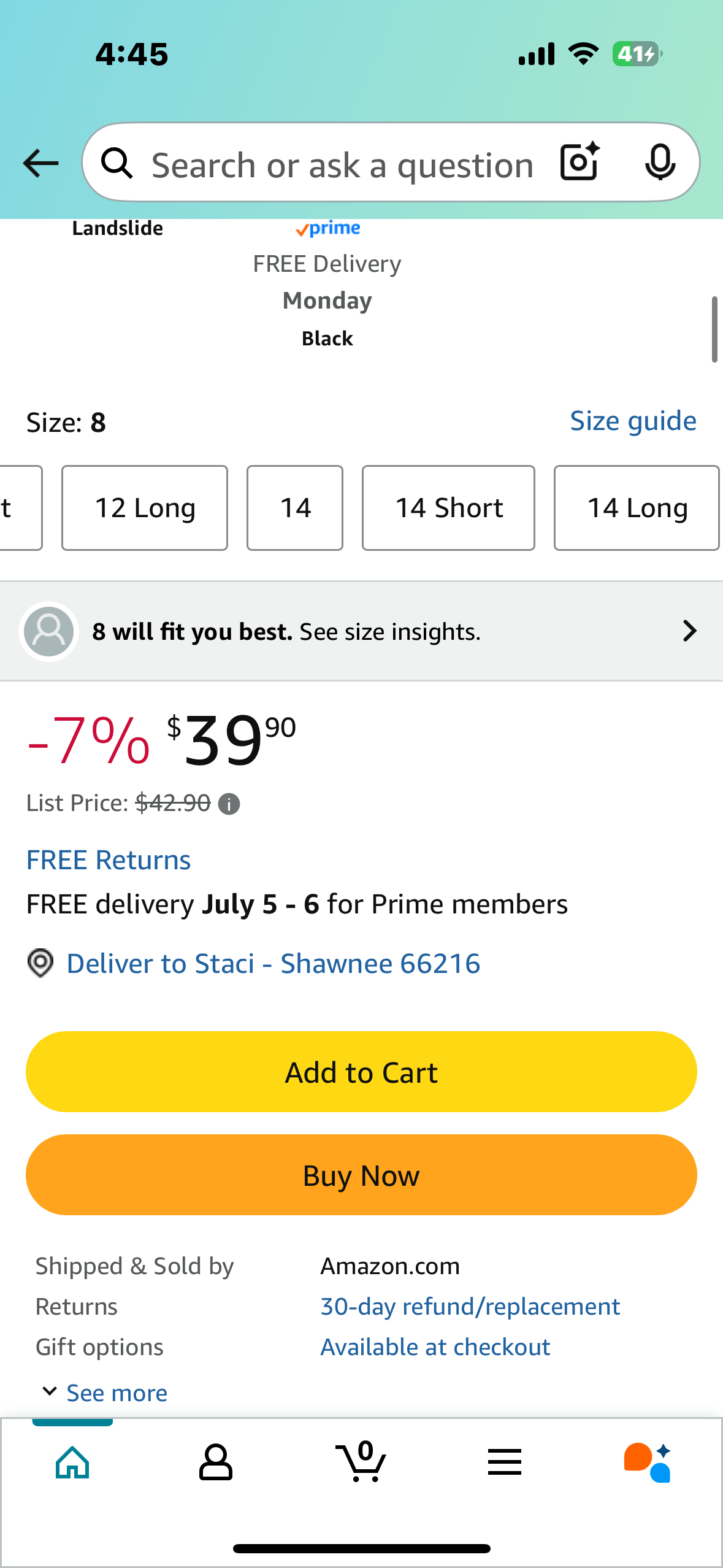Open the hamburger menu tab

point(505,1462)
